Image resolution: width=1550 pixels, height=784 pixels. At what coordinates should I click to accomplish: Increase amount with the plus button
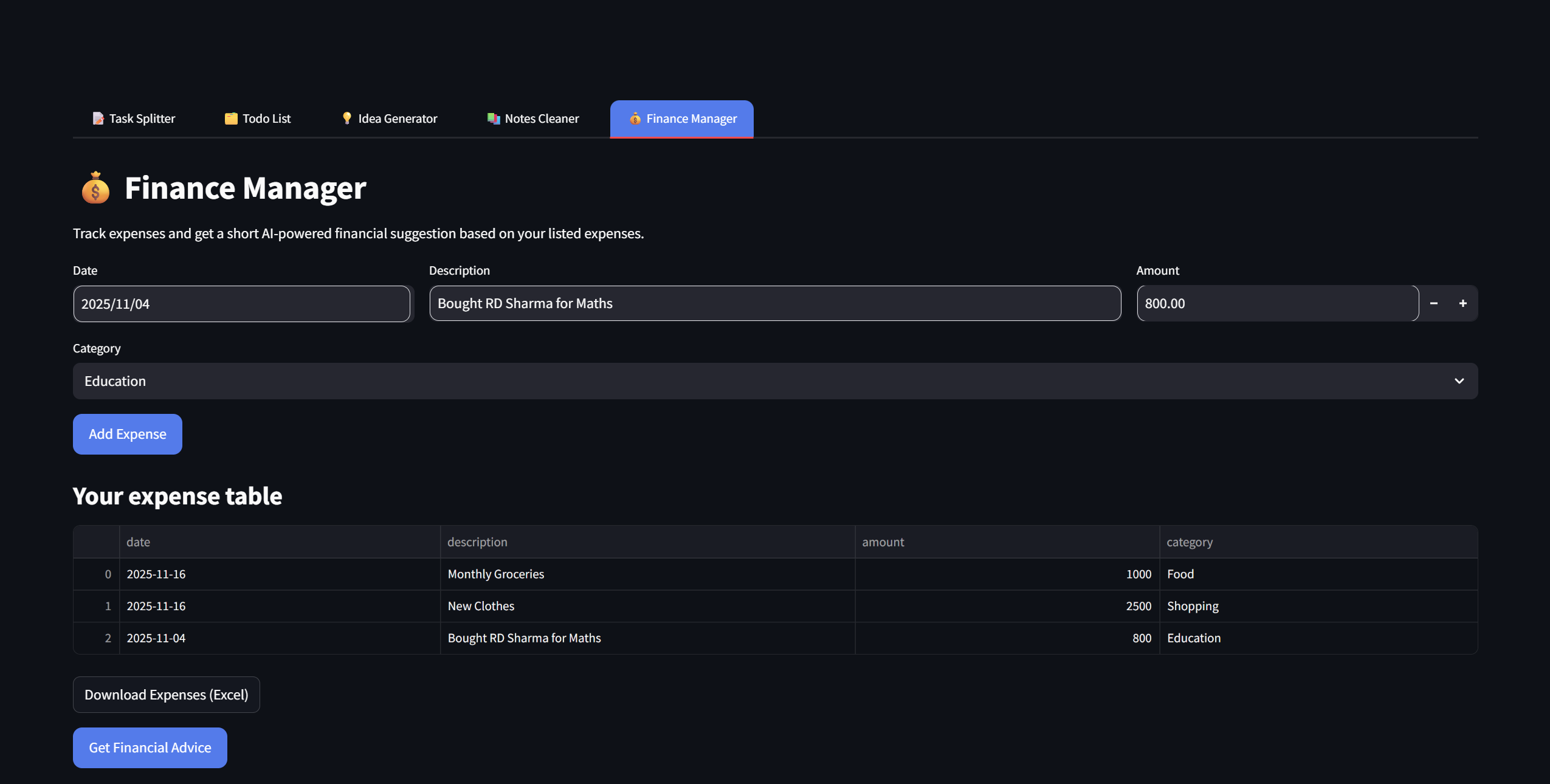[x=1463, y=303]
